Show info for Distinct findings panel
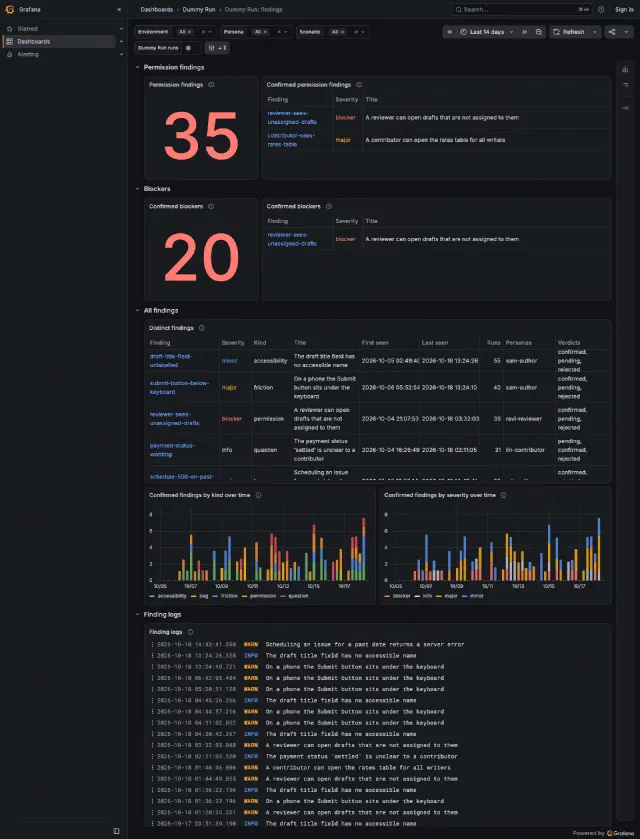640x839 pixels. point(201,328)
